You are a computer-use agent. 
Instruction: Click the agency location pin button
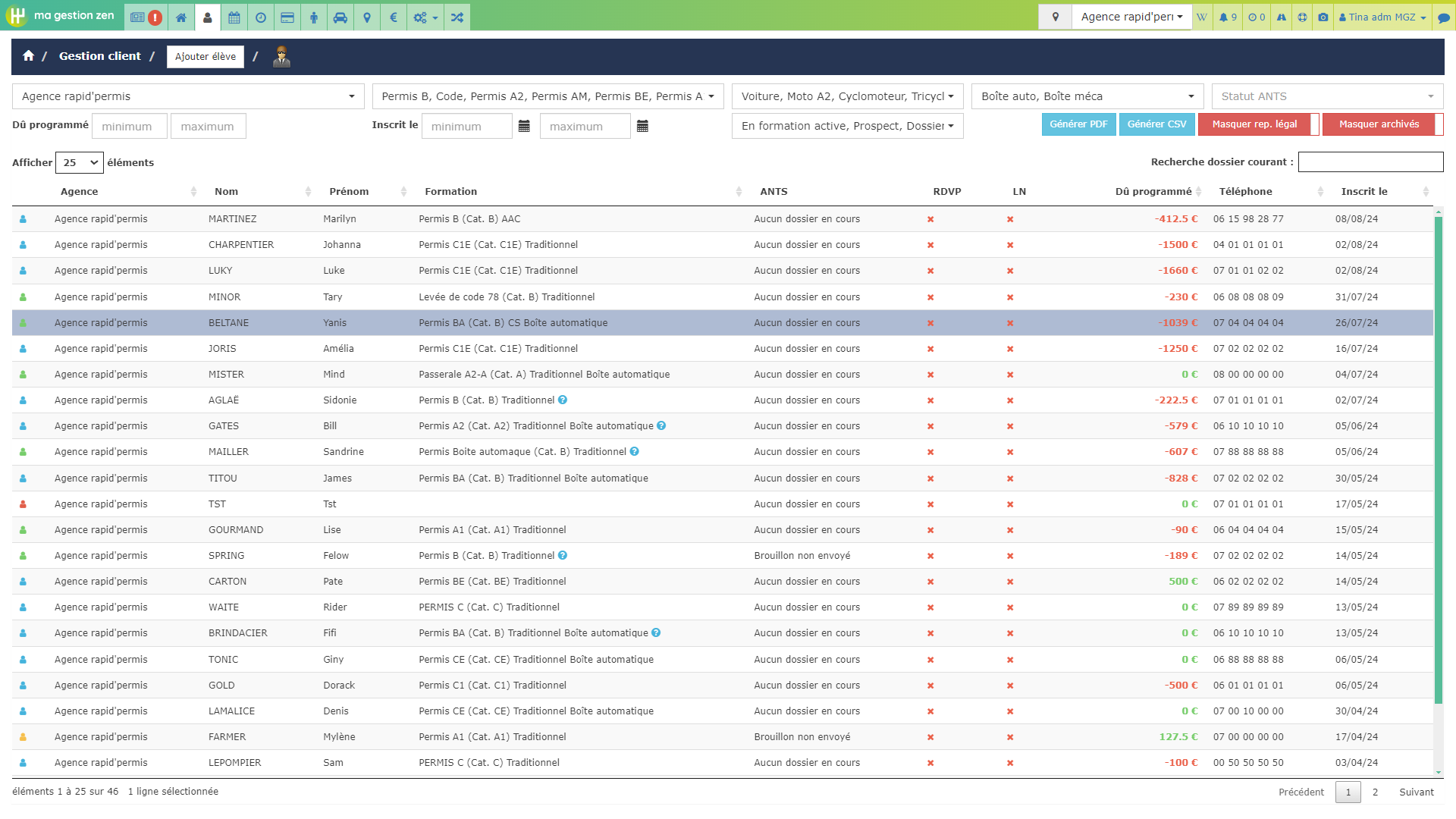coord(1055,17)
